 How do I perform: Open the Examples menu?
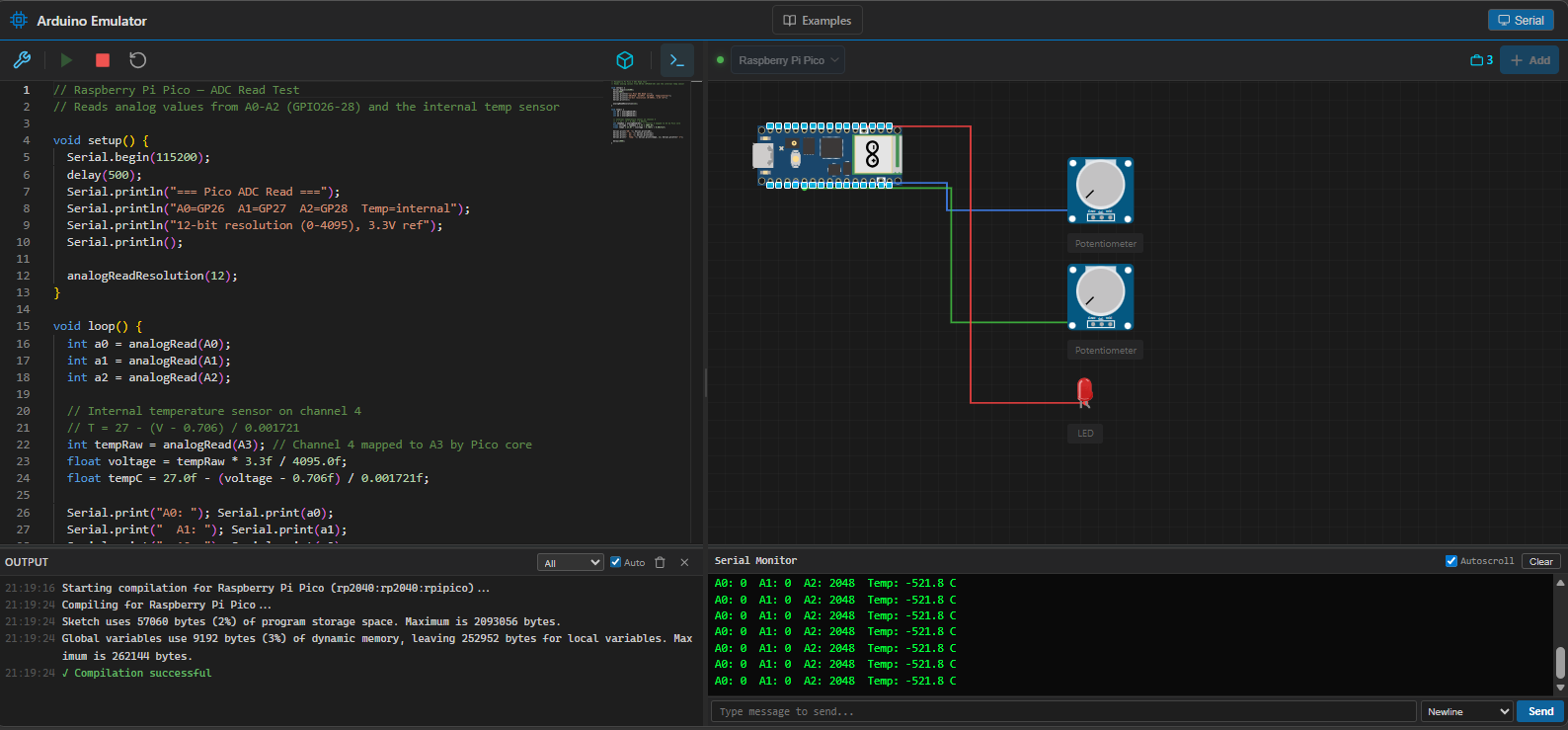[x=817, y=21]
